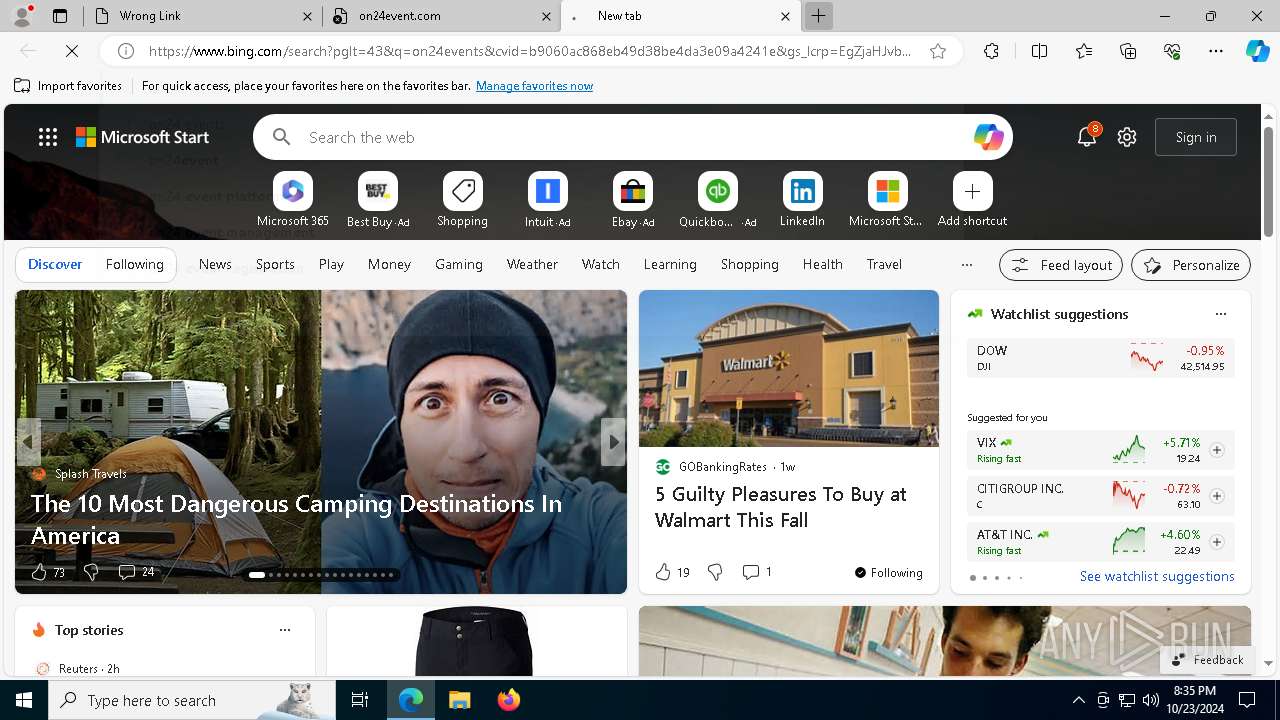Screen dimensions: 1280x720
Task: Select the News category
Action: (215, 264)
